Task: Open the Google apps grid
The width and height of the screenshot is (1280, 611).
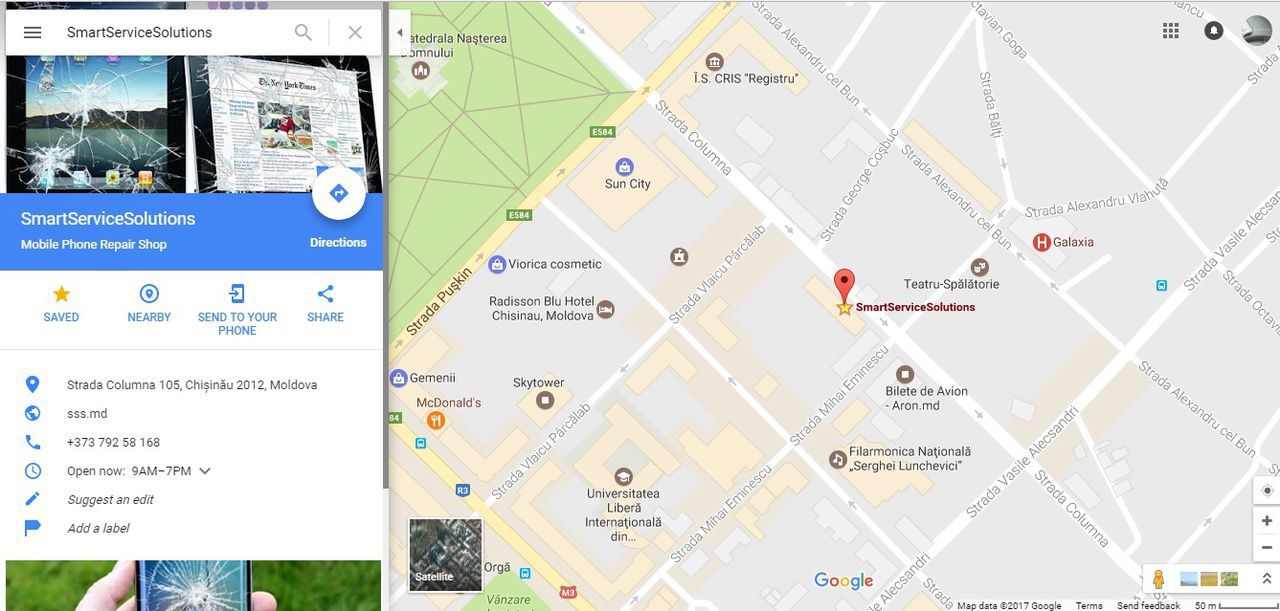Action: pyautogui.click(x=1171, y=31)
